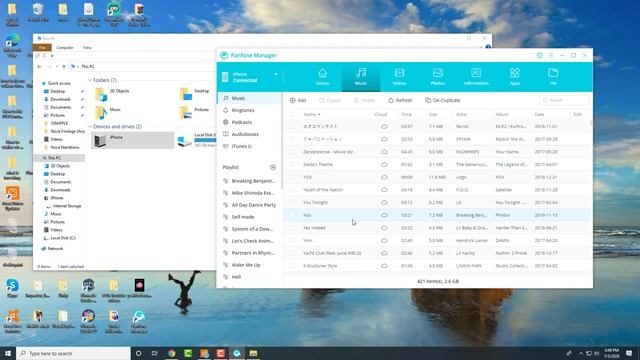Check the box for X-Ecutioner Style
The width and height of the screenshot is (640, 360).
(x=292, y=266)
